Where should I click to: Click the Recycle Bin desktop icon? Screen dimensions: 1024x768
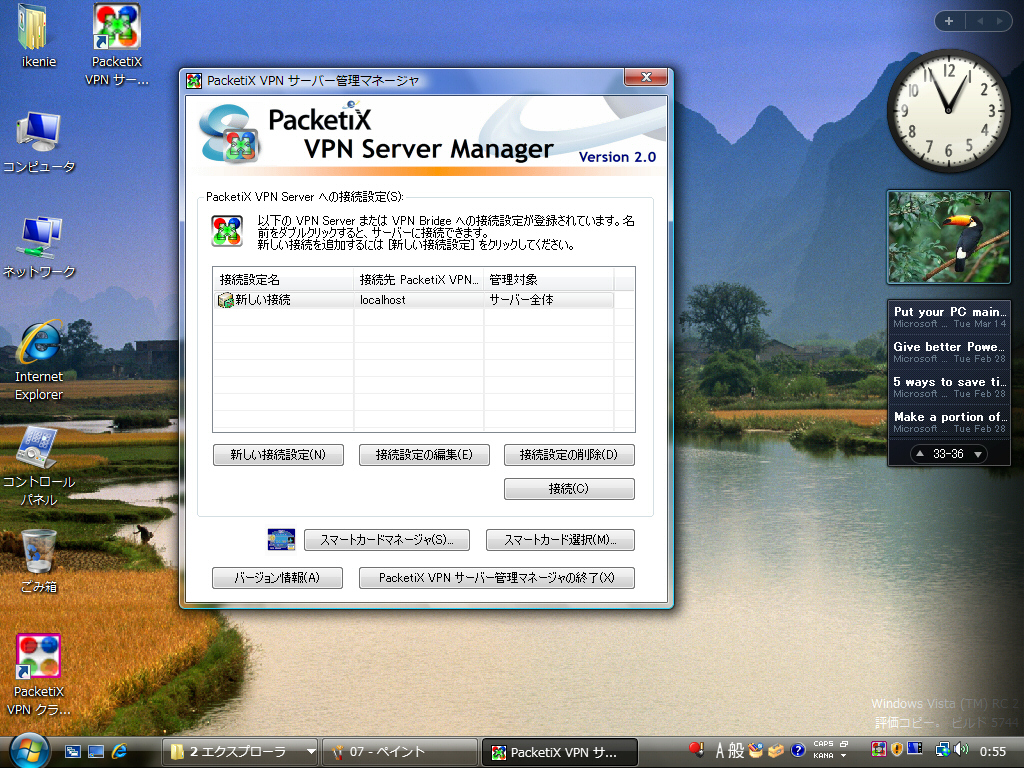click(39, 552)
